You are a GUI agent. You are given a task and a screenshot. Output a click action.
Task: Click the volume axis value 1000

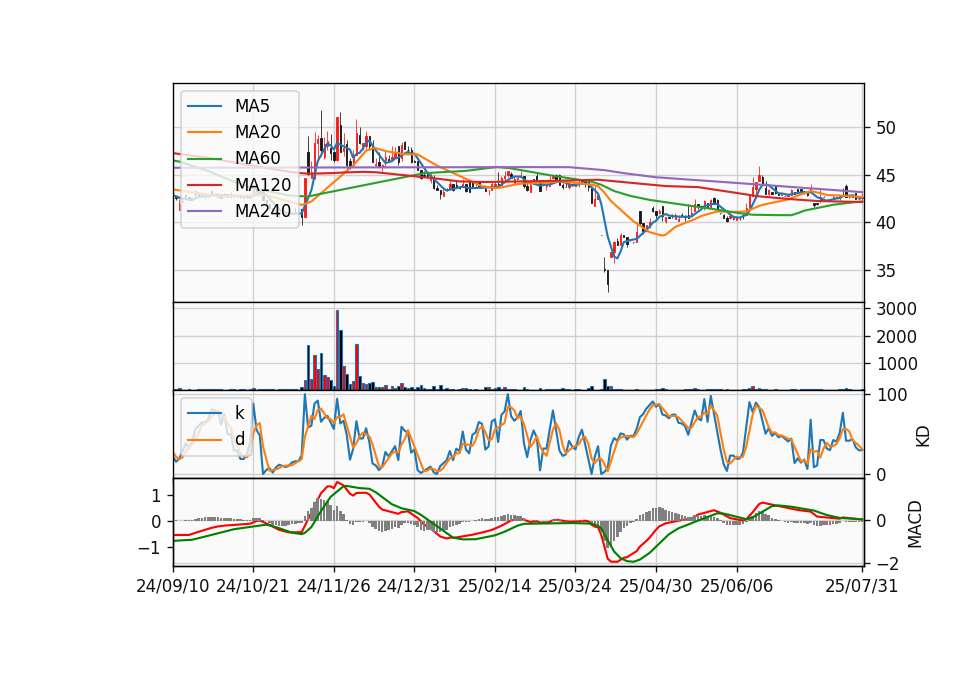point(896,364)
